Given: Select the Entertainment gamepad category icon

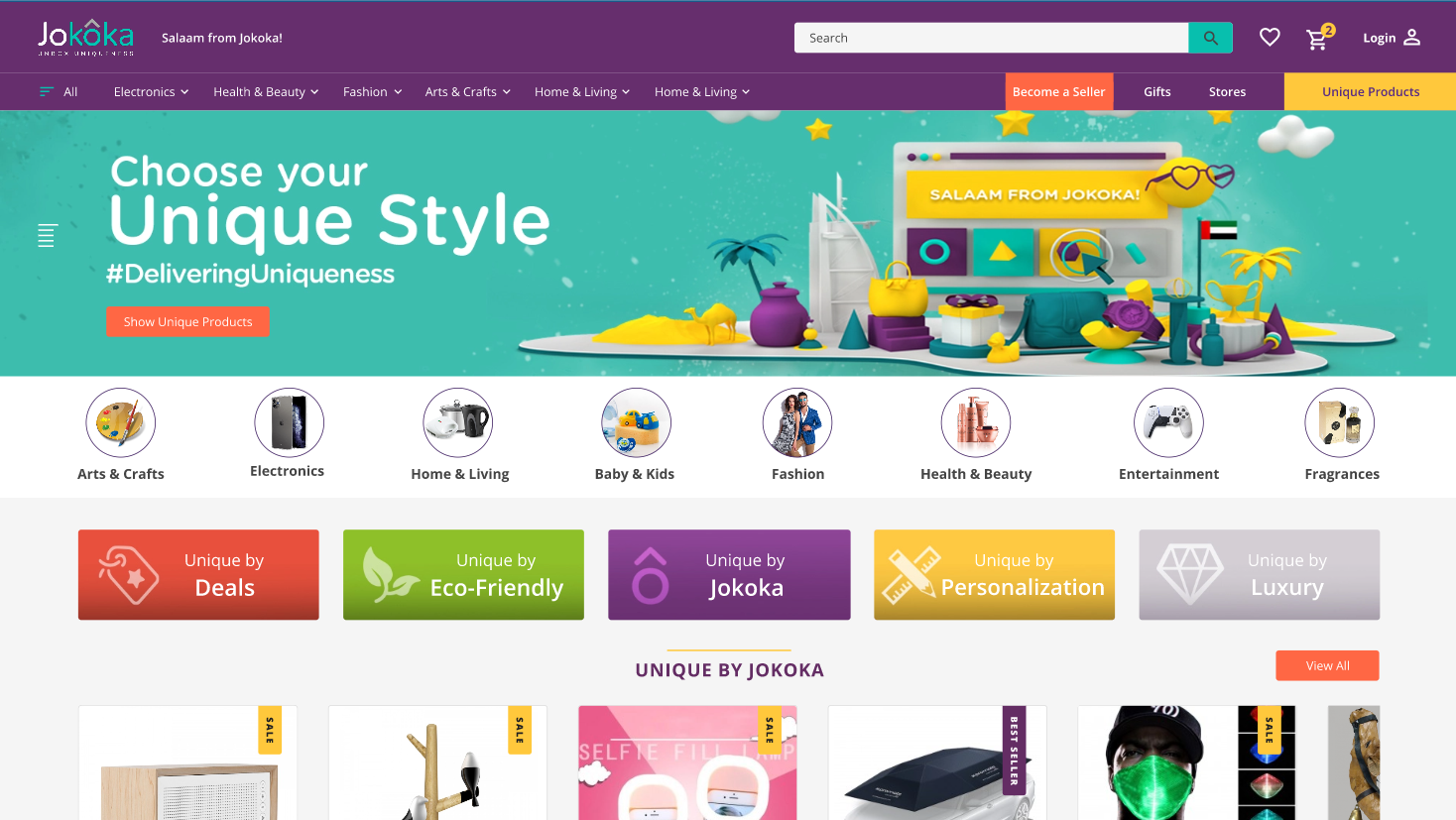Looking at the screenshot, I should coord(1168,422).
